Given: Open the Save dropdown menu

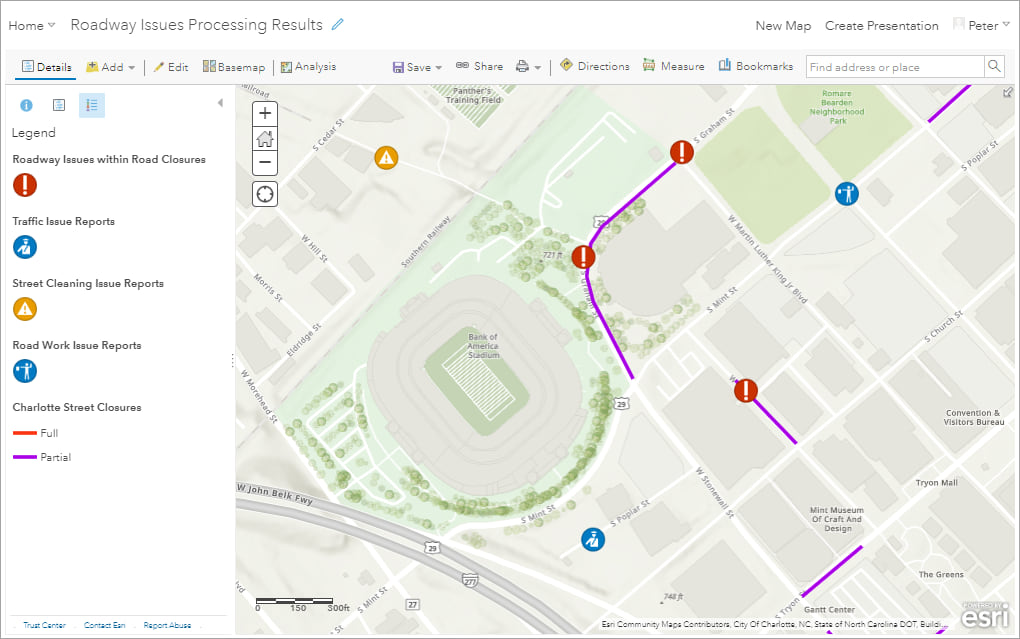Looking at the screenshot, I should point(418,67).
